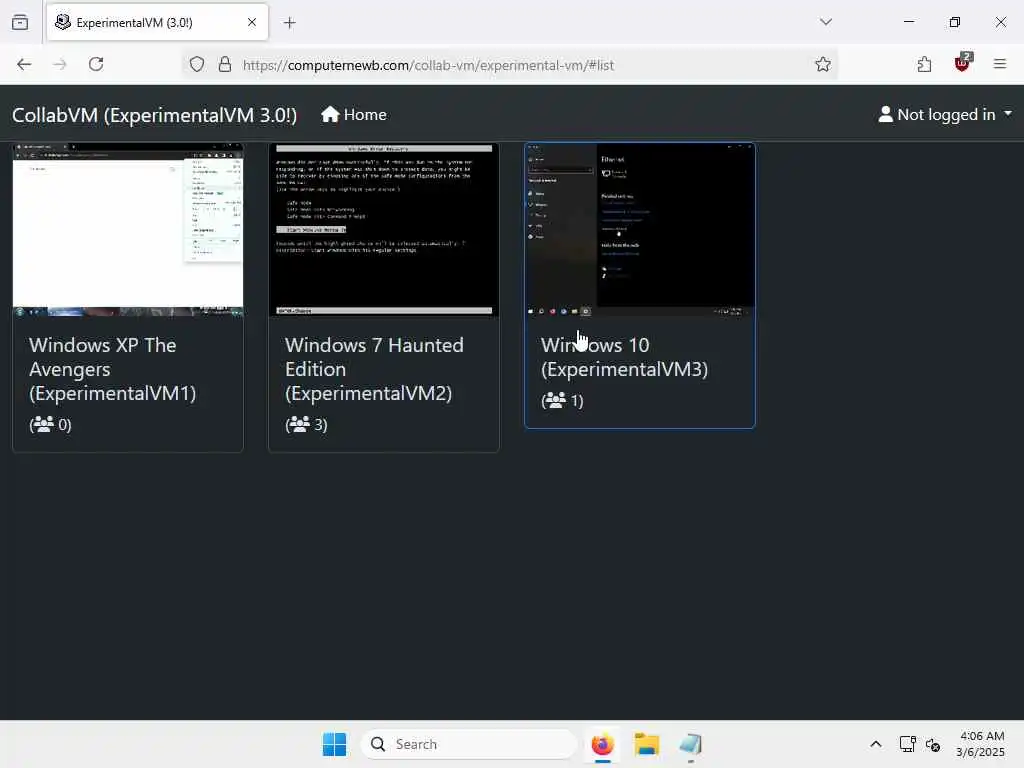Open the Windows 10 VM thumbnail
The image size is (1024, 768).
(x=640, y=230)
